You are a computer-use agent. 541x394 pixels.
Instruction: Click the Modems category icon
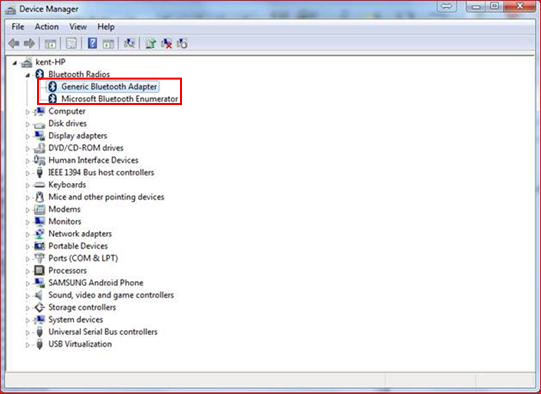(x=39, y=209)
